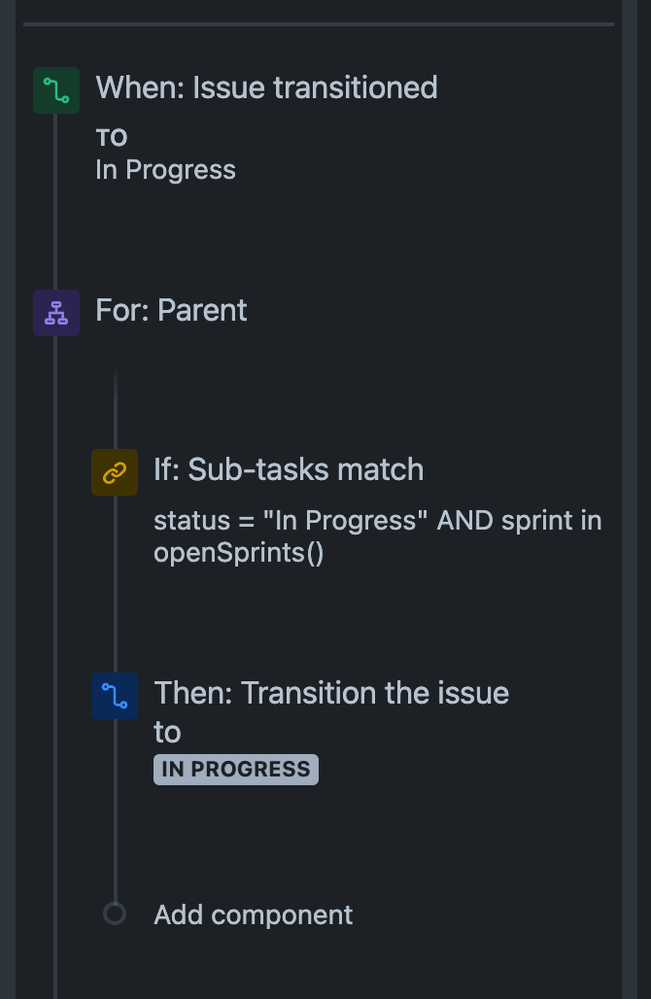Screen dimensions: 651x999
Task: Click the IN PROGRESS status badge
Action: pos(236,769)
